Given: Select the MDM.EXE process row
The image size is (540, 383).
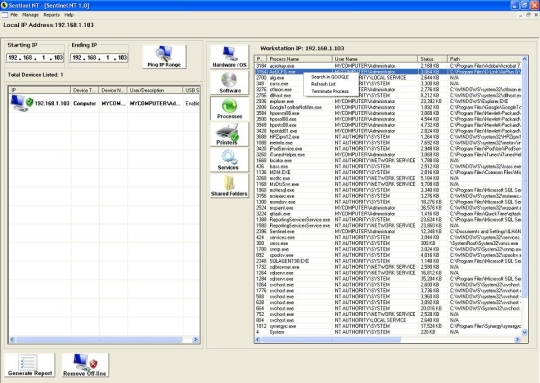Looking at the screenshot, I should click(x=388, y=172).
